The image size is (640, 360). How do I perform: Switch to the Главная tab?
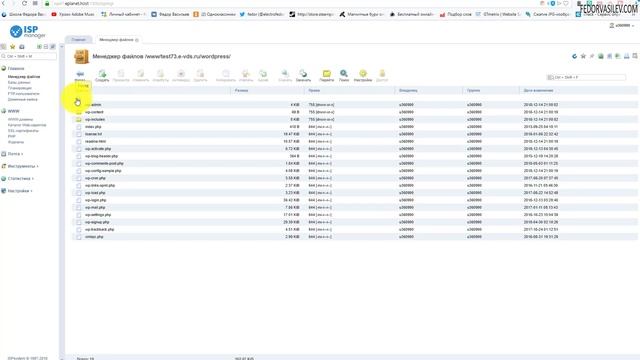pyautogui.click(x=79, y=40)
